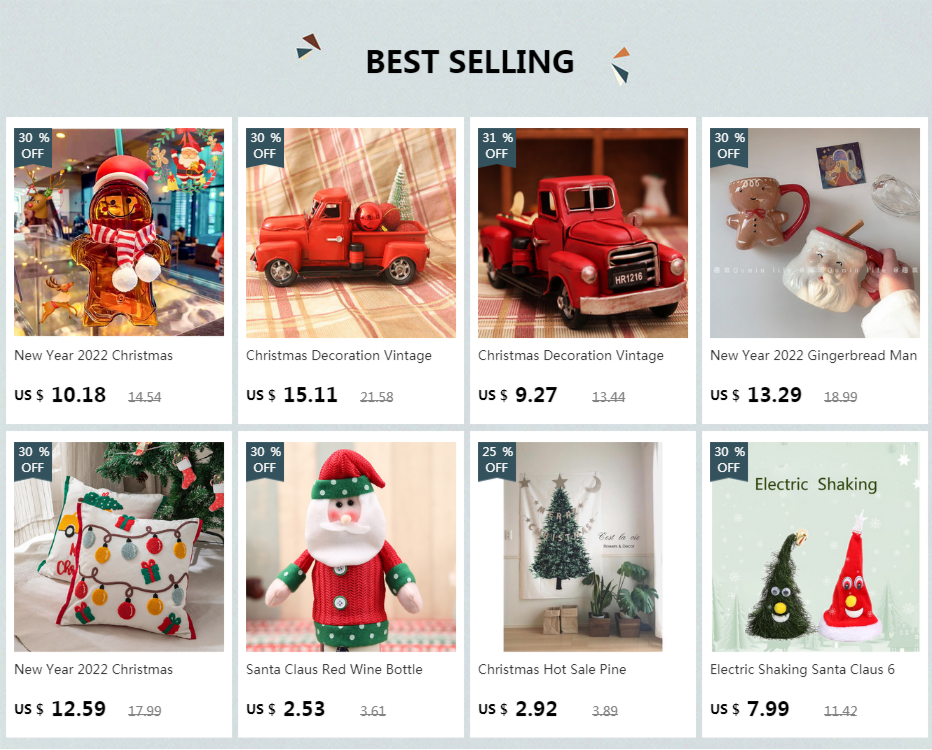Screen dimensions: 932x750
Task: Click the 31% OFF badge on red truck
Action: (x=497, y=146)
